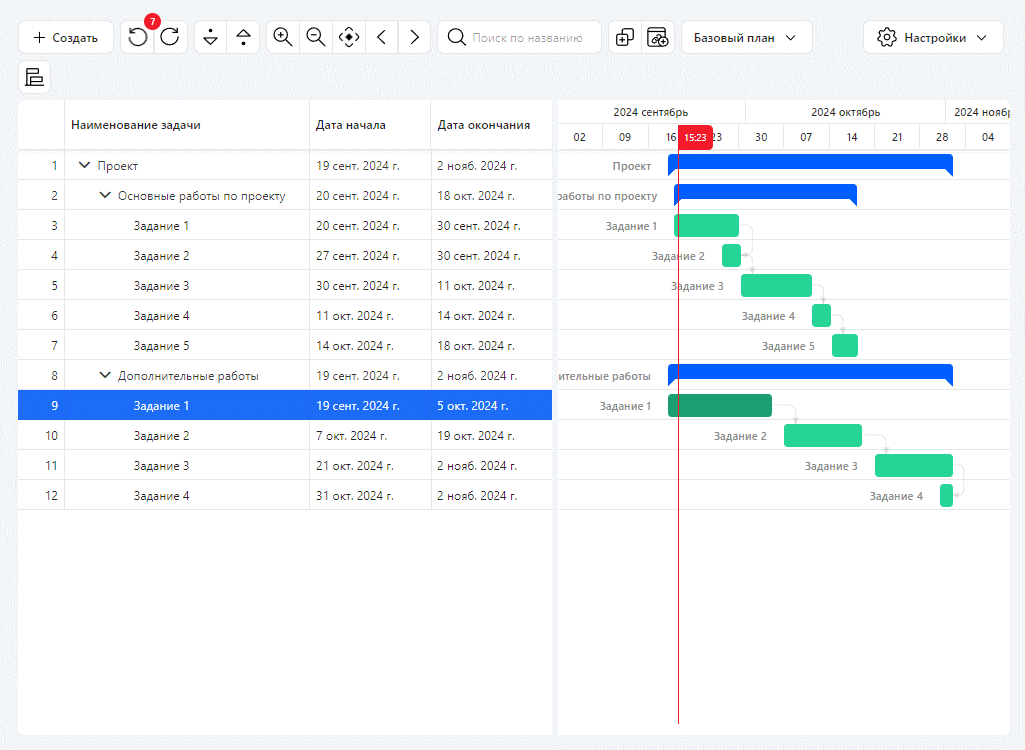The image size is (1025, 750).
Task: Zoom in on the Gantt timeline
Action: pos(283,37)
